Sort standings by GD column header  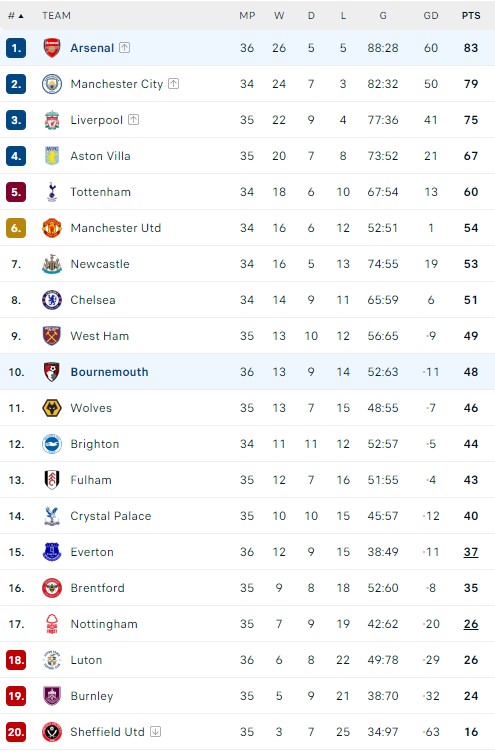coord(431,15)
